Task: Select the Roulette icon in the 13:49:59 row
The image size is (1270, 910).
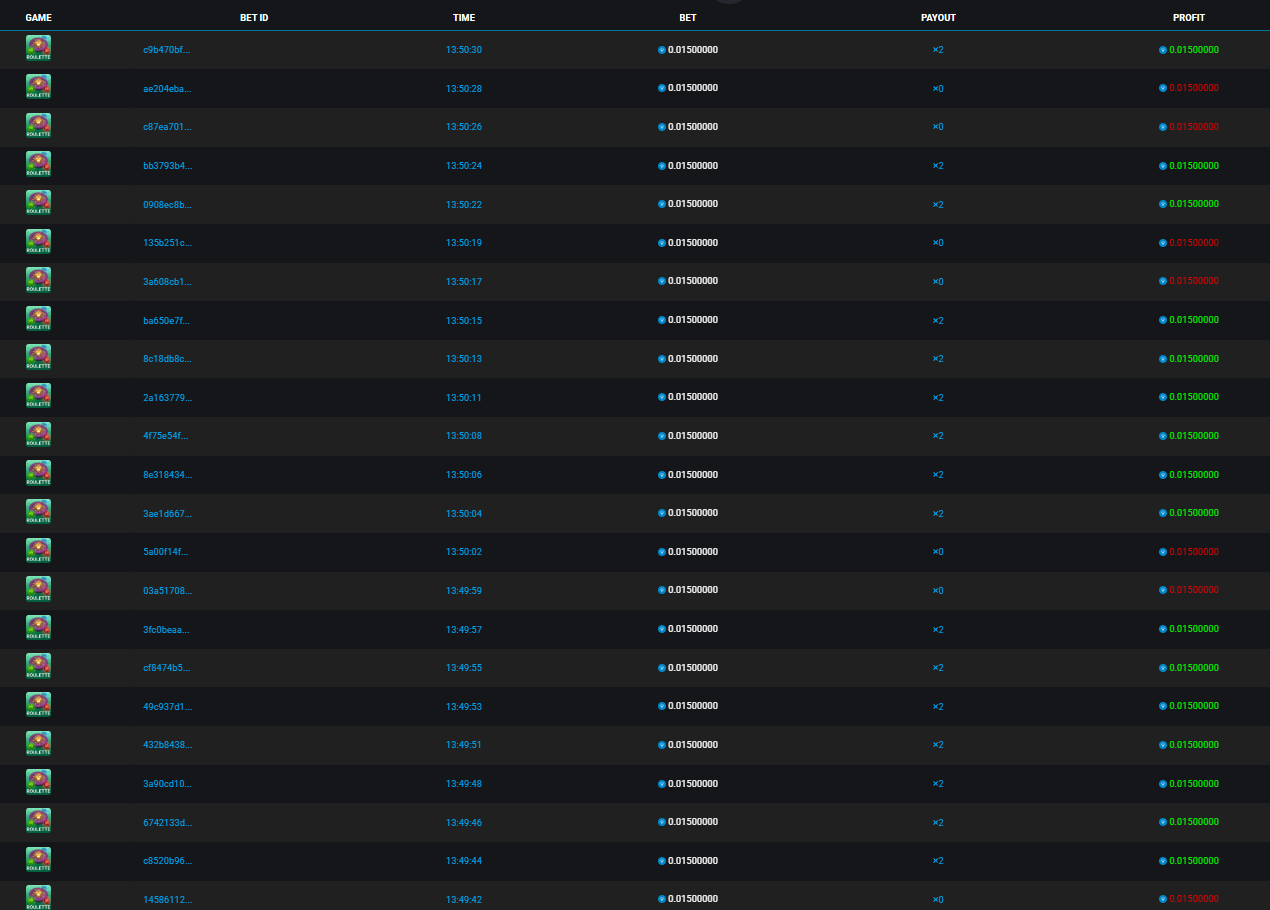Action: pyautogui.click(x=38, y=590)
